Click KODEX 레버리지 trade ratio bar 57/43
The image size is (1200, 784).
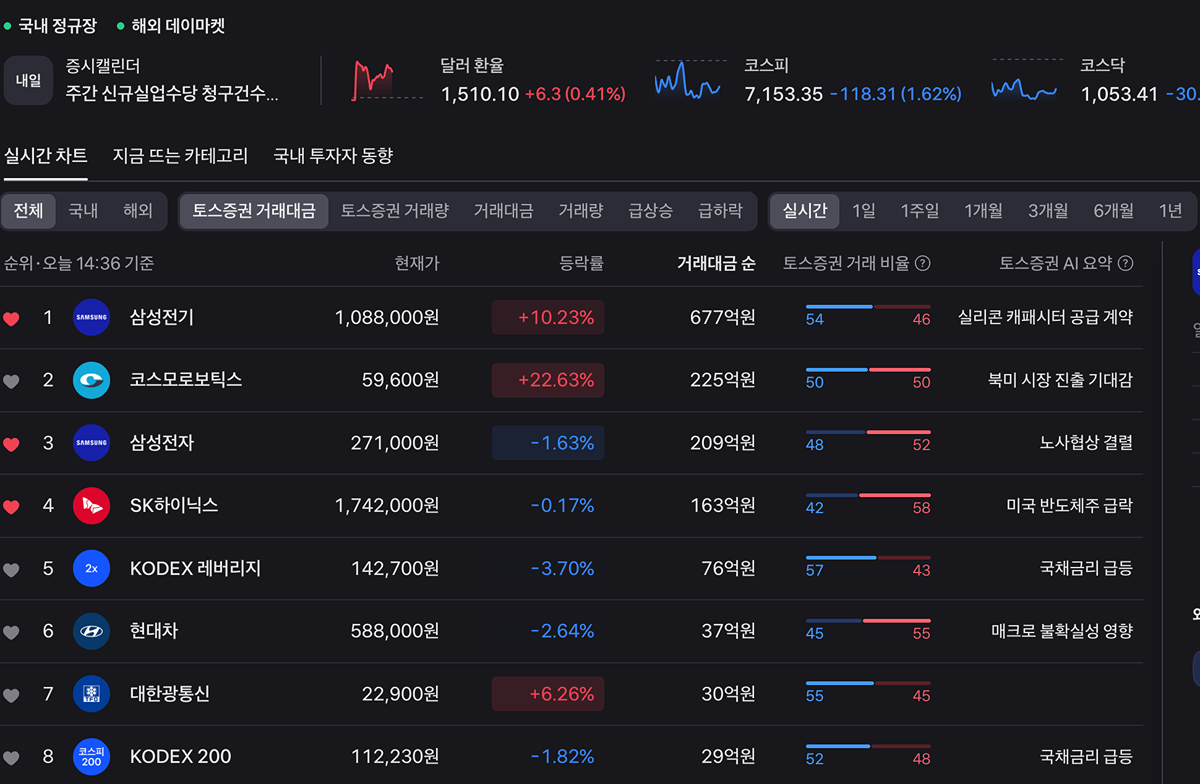(868, 565)
